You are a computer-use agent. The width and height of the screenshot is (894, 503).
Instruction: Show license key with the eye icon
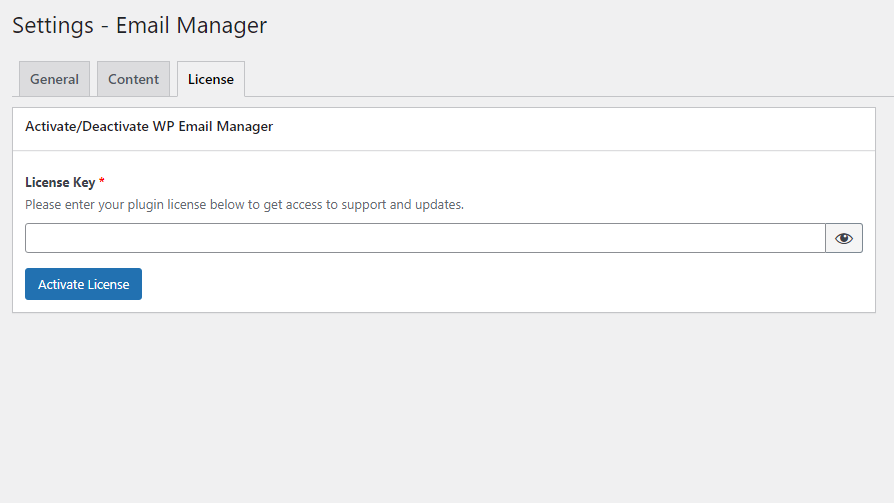pos(844,238)
